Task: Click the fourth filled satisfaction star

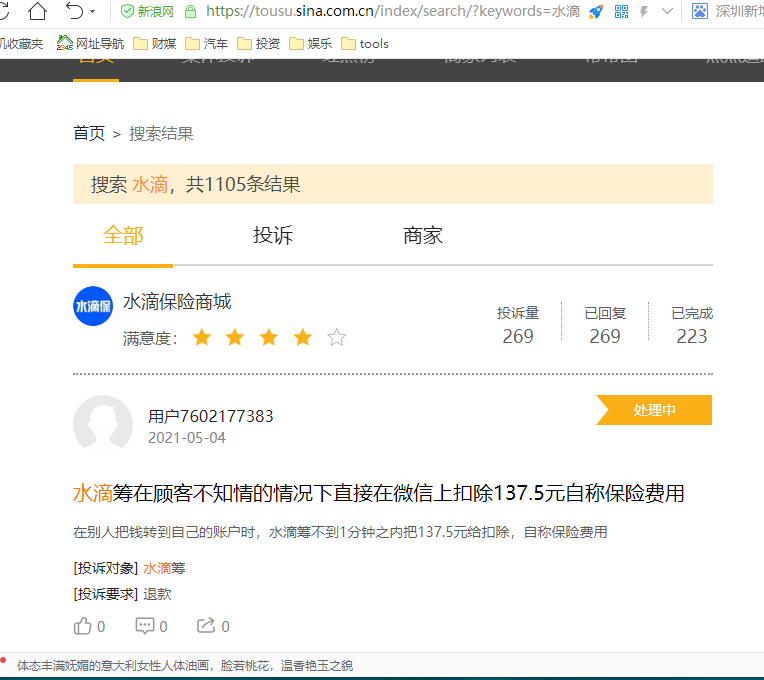Action: pyautogui.click(x=303, y=337)
